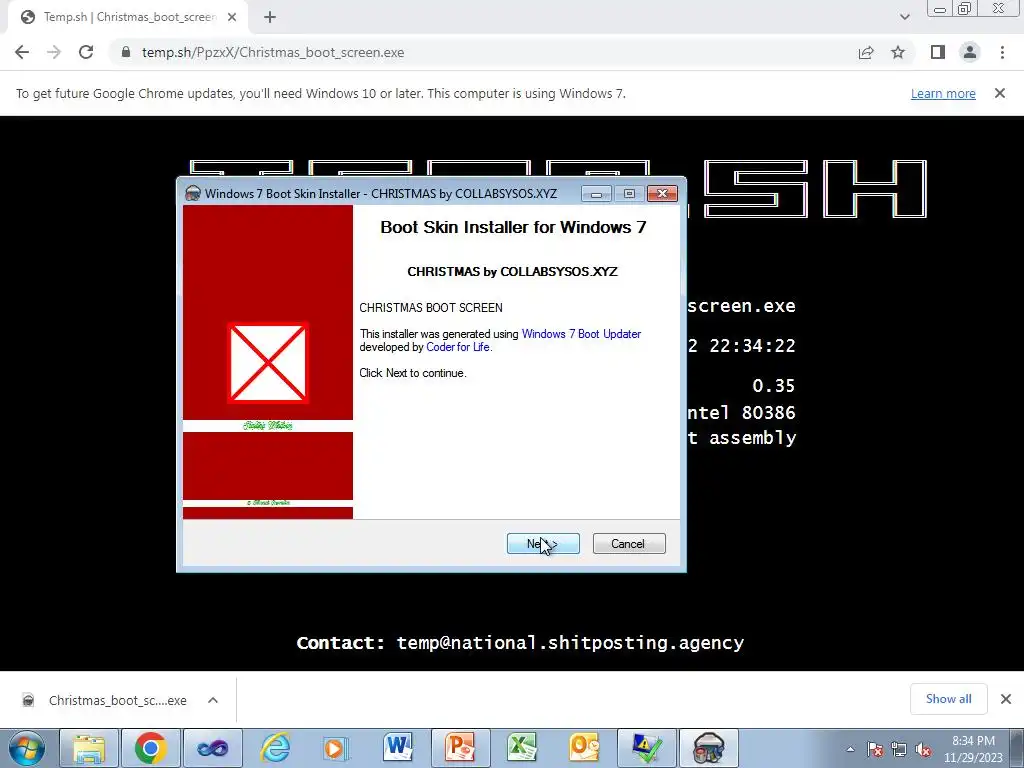Viewport: 1024px width, 768px height.
Task: Go forward in Chrome
Action: point(54,52)
